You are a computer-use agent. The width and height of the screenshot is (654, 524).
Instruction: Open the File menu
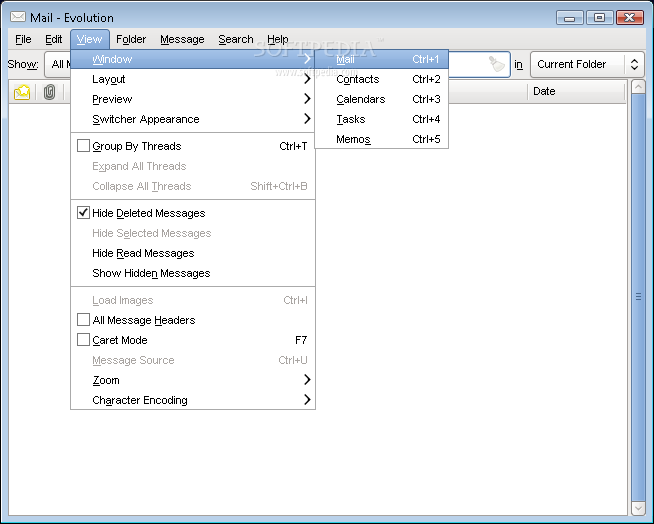pyautogui.click(x=23, y=39)
